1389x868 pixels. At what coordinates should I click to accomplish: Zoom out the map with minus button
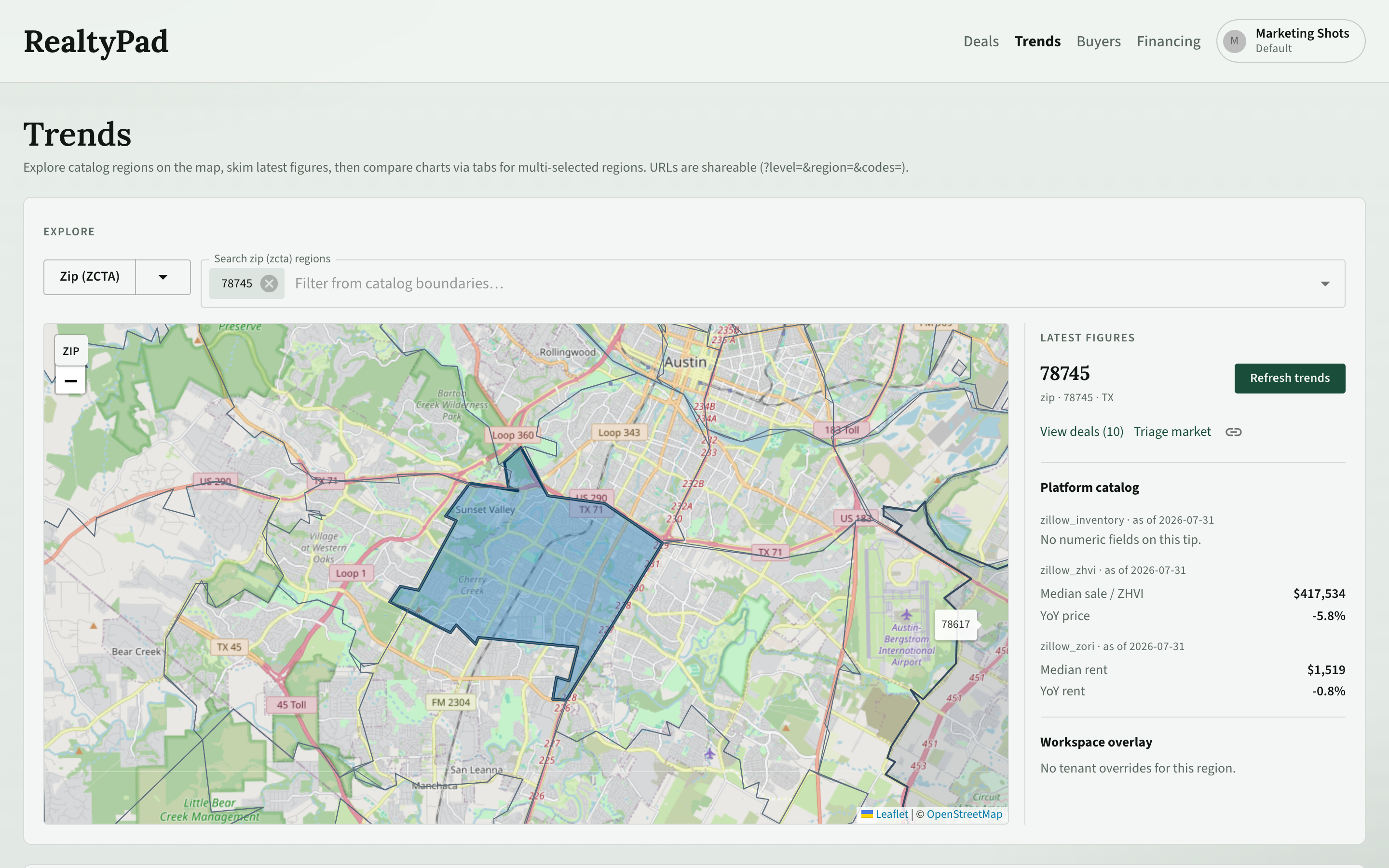70,380
